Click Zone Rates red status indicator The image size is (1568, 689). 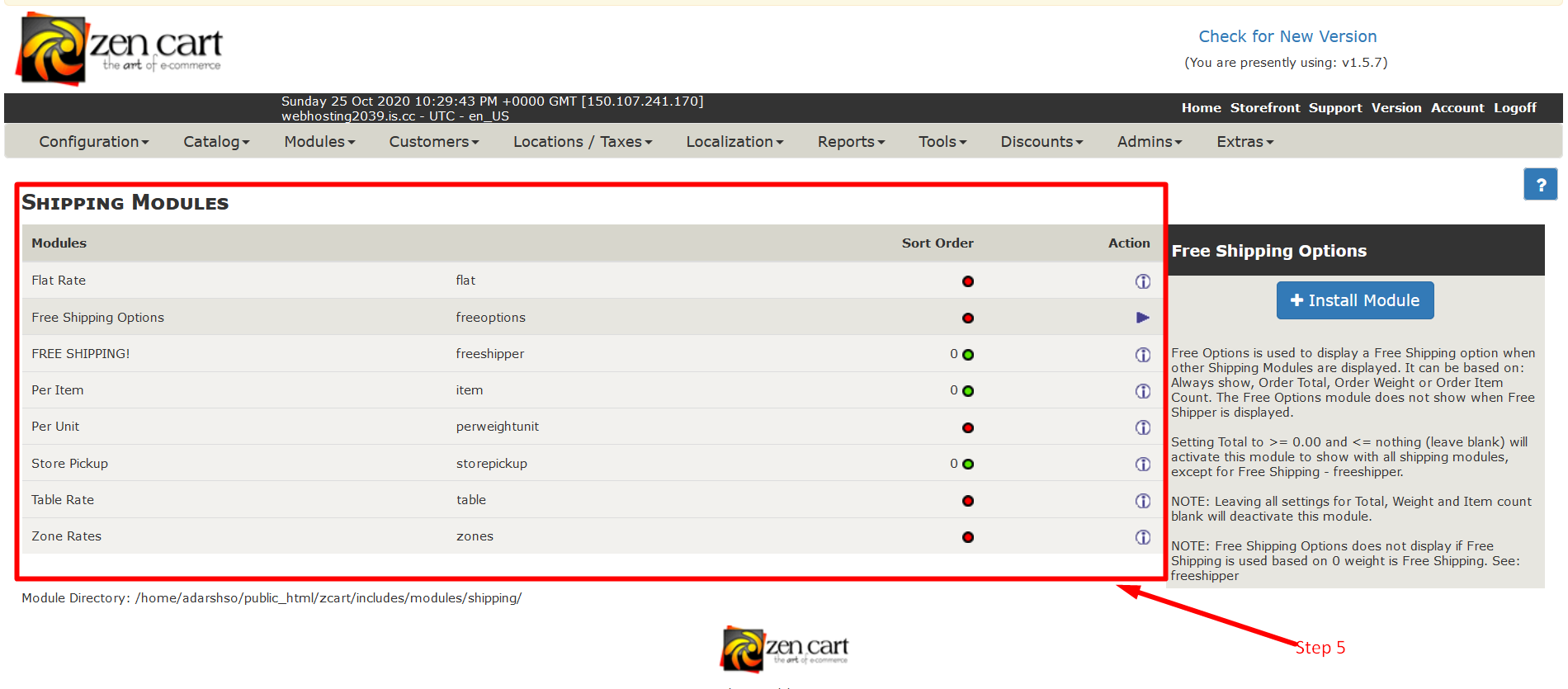click(968, 537)
